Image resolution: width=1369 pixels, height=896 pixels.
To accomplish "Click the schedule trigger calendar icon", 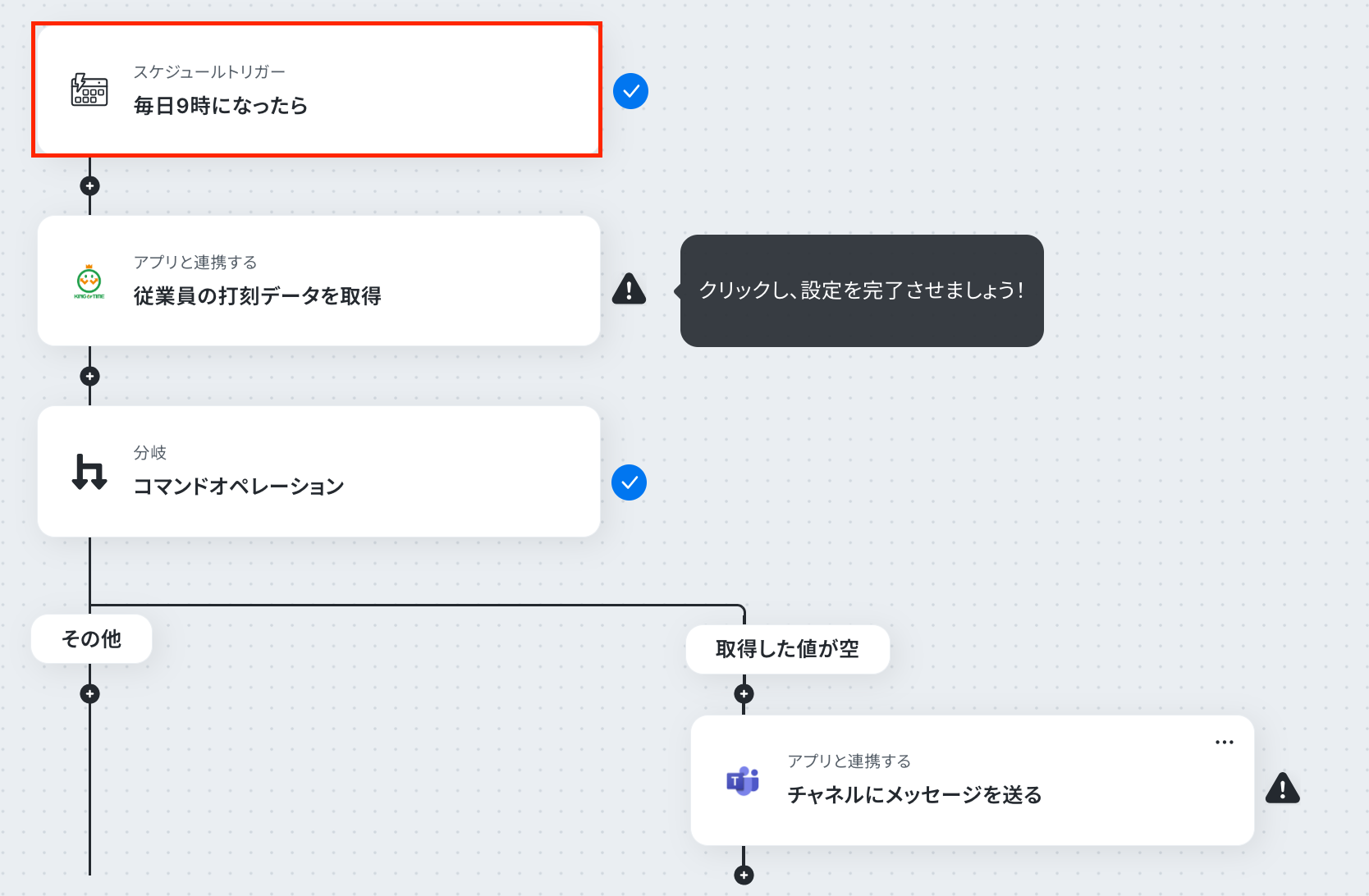I will click(x=89, y=89).
